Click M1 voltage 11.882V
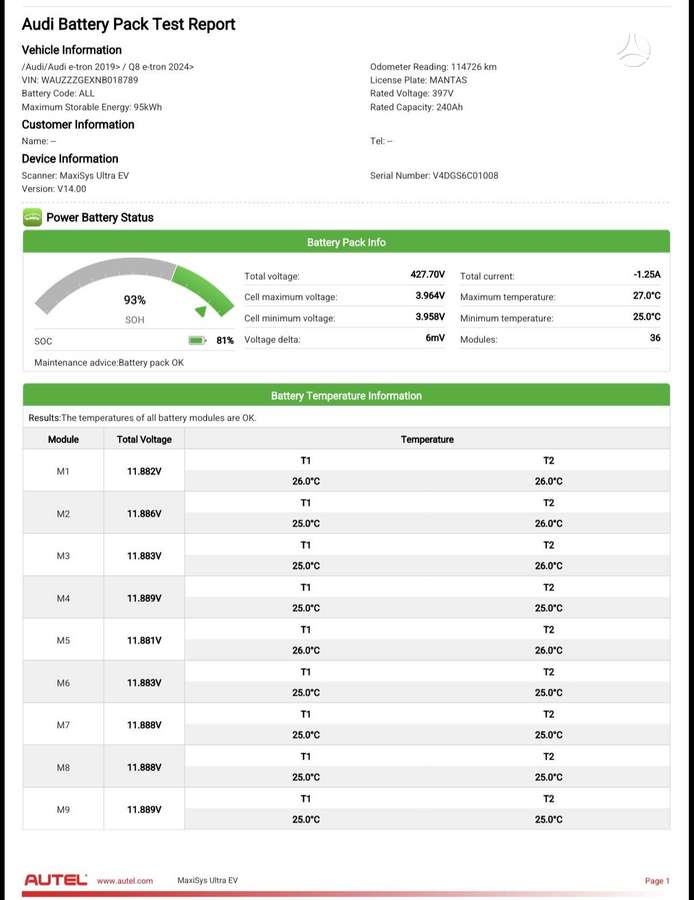694x900 pixels. pyautogui.click(x=144, y=471)
